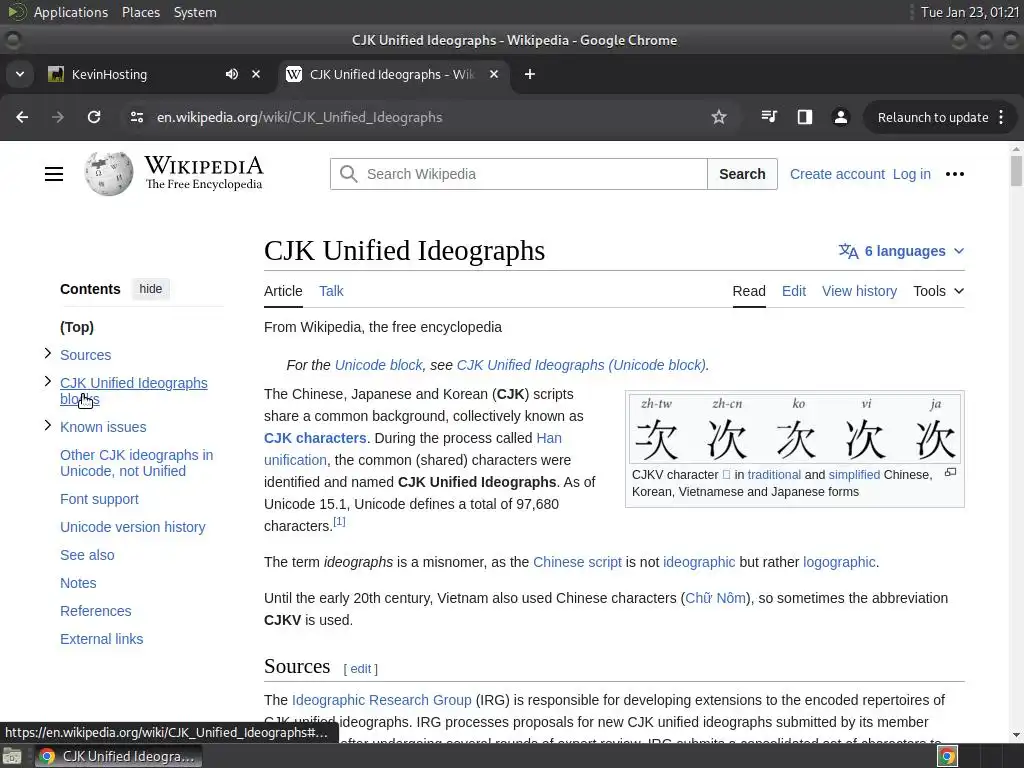
Task: Open the media controls icon in Chrome toolbar
Action: click(769, 117)
